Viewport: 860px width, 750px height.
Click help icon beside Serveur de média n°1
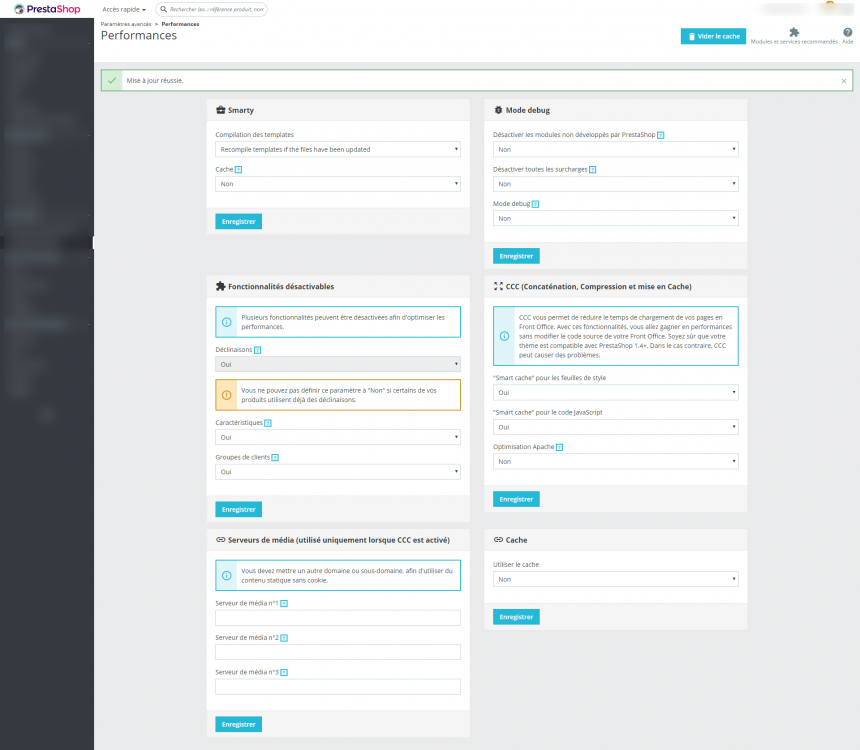click(x=284, y=604)
